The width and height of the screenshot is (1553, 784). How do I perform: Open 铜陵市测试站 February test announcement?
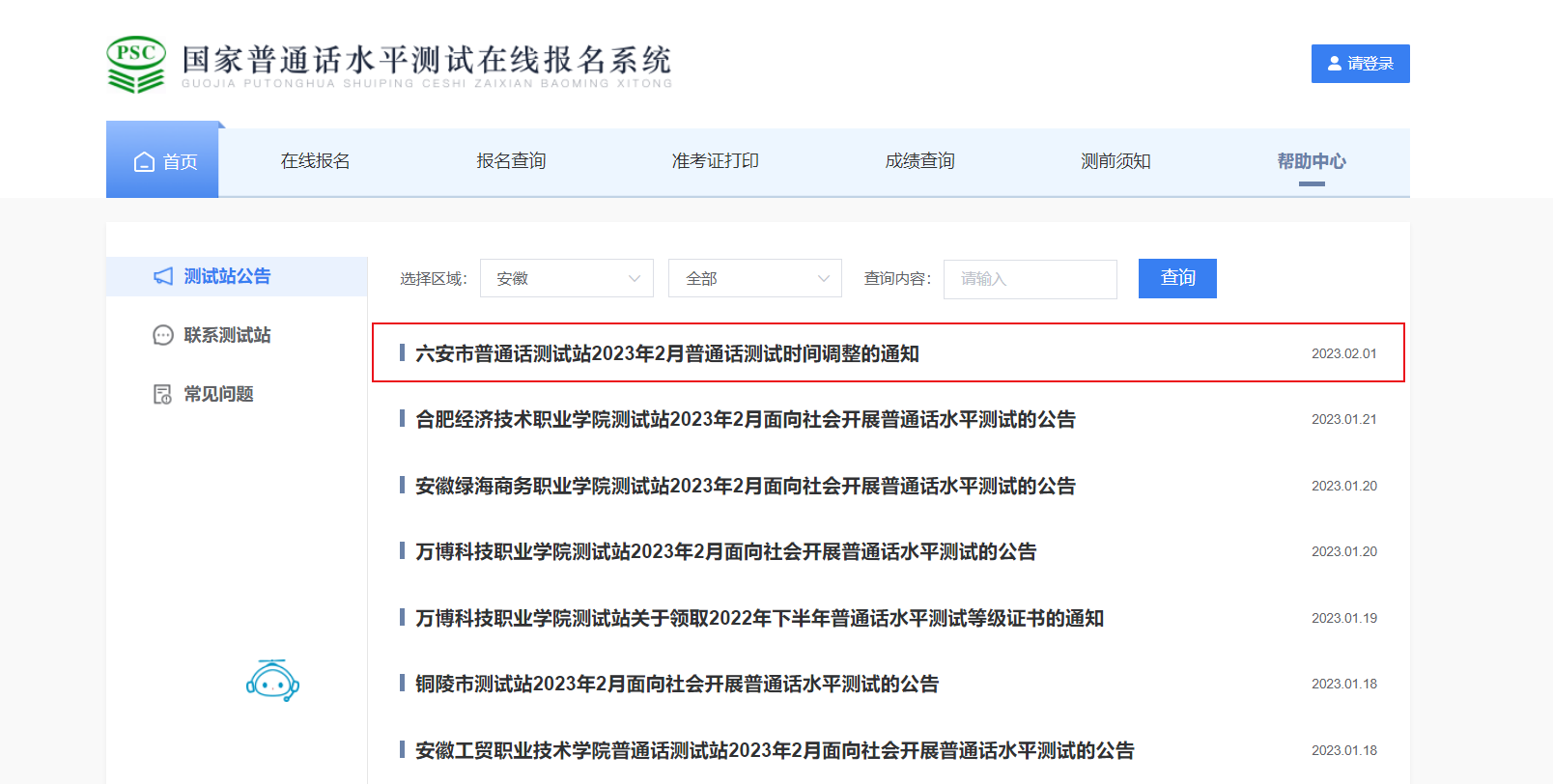coord(677,684)
